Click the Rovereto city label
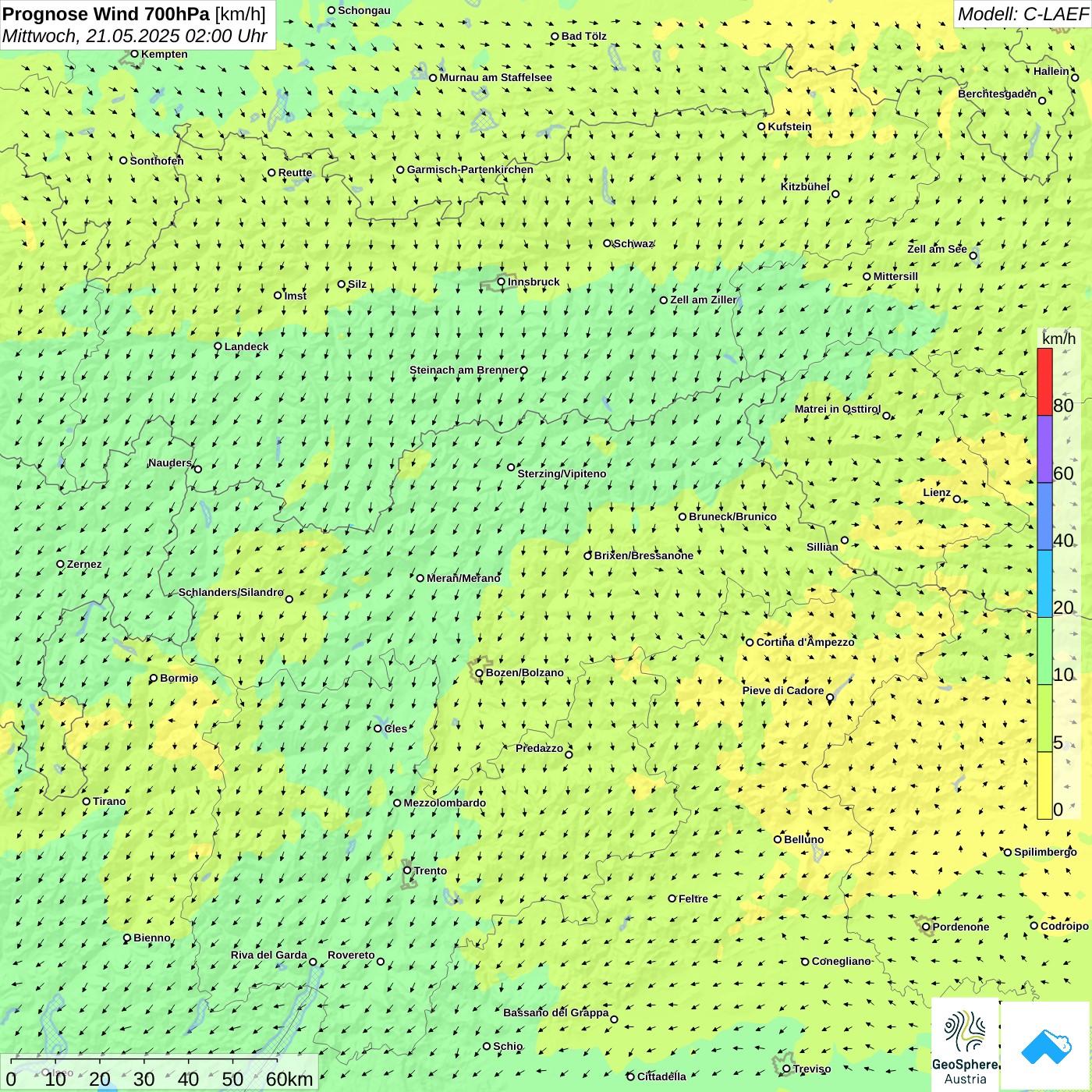This screenshot has height=1092, width=1092. [x=351, y=955]
